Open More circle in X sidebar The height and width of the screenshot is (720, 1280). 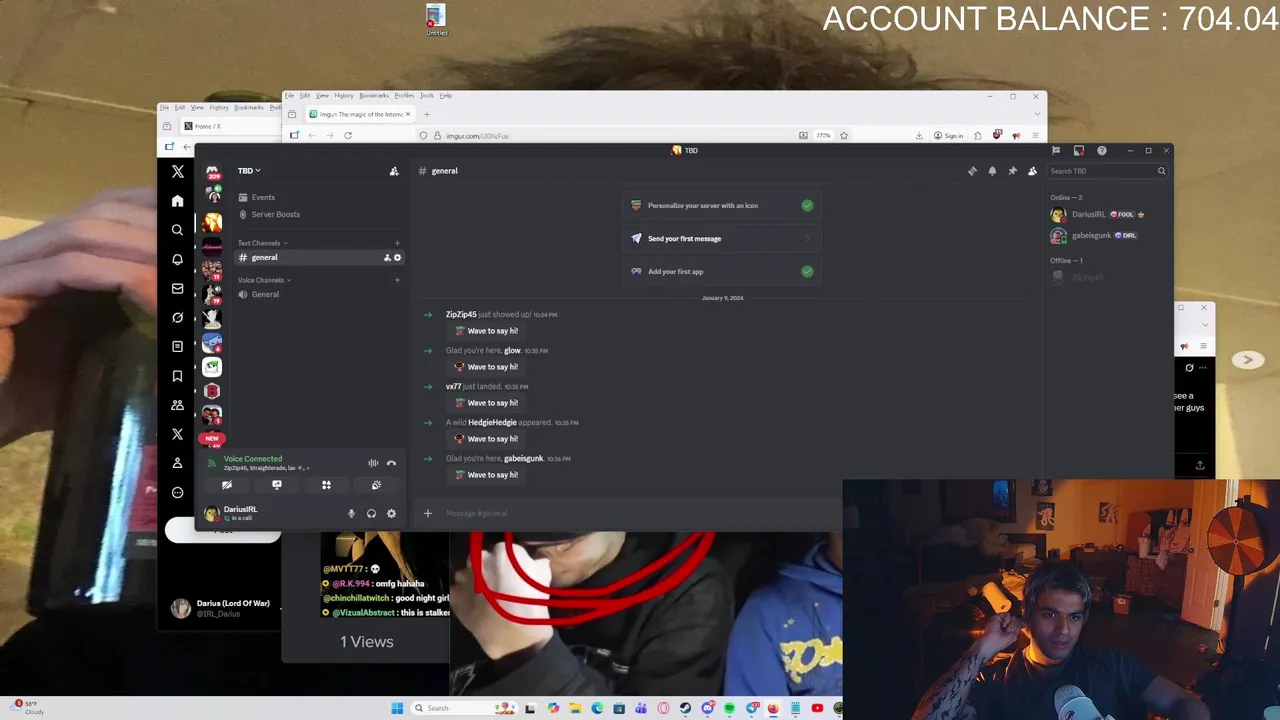pos(177,492)
